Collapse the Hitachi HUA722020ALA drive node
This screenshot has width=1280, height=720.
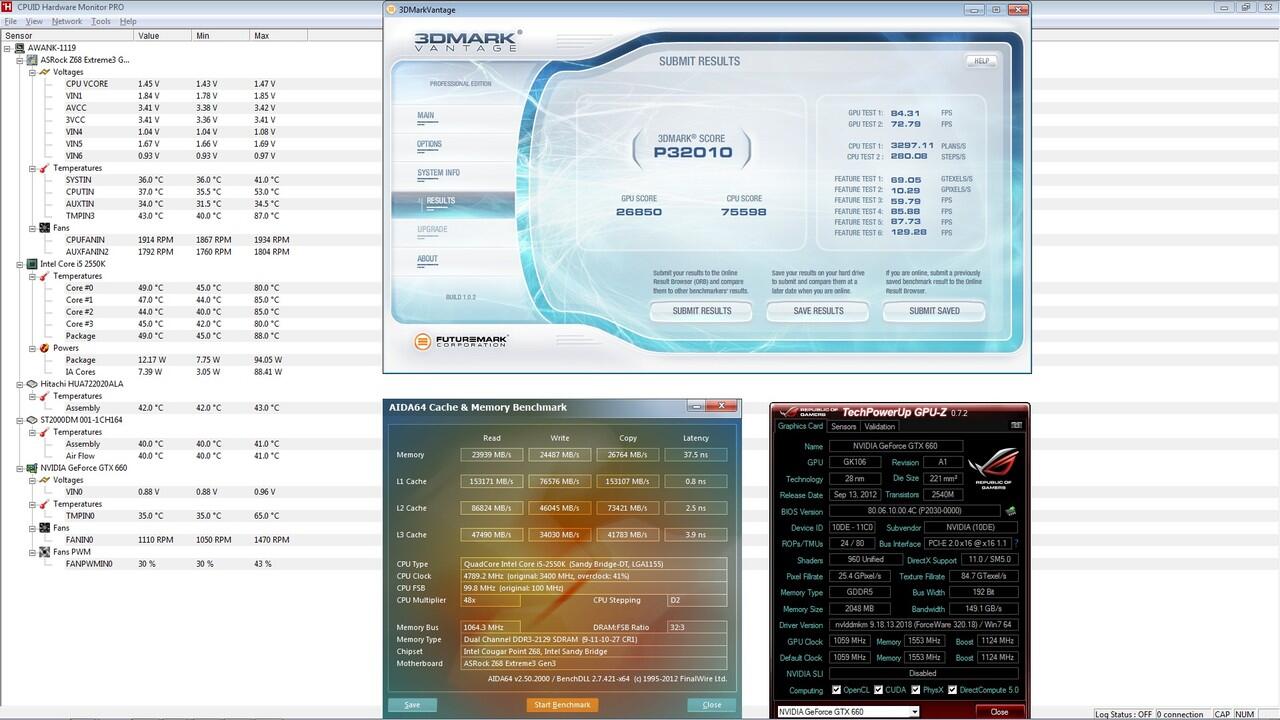coord(20,384)
